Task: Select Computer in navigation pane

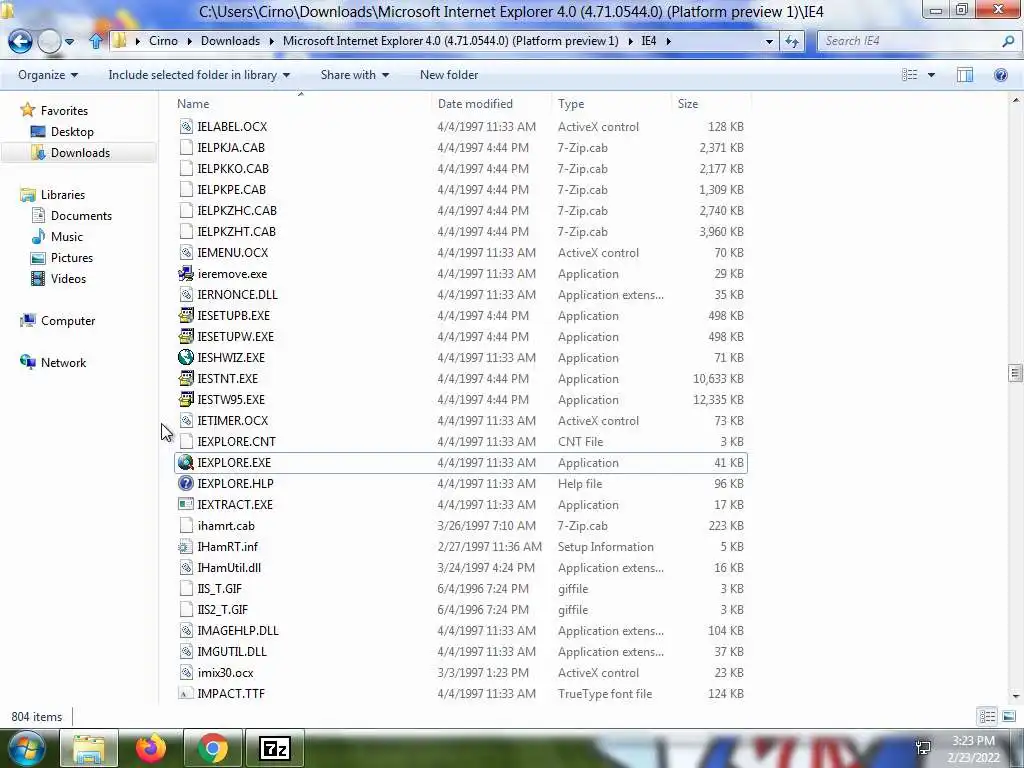Action: (68, 321)
